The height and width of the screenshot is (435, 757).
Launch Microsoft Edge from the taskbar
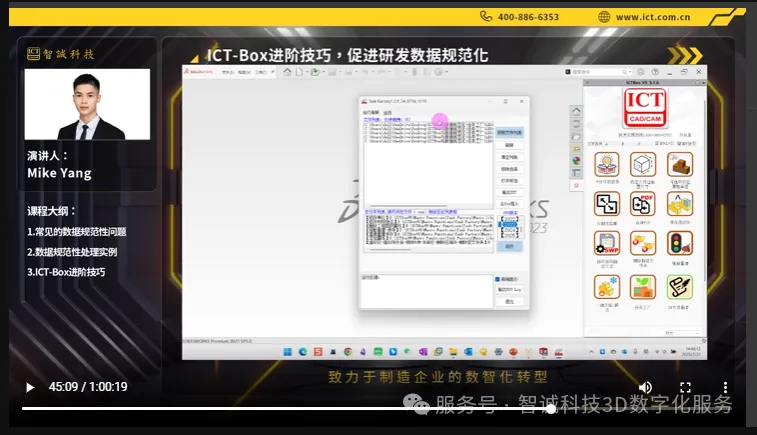pyautogui.click(x=303, y=352)
